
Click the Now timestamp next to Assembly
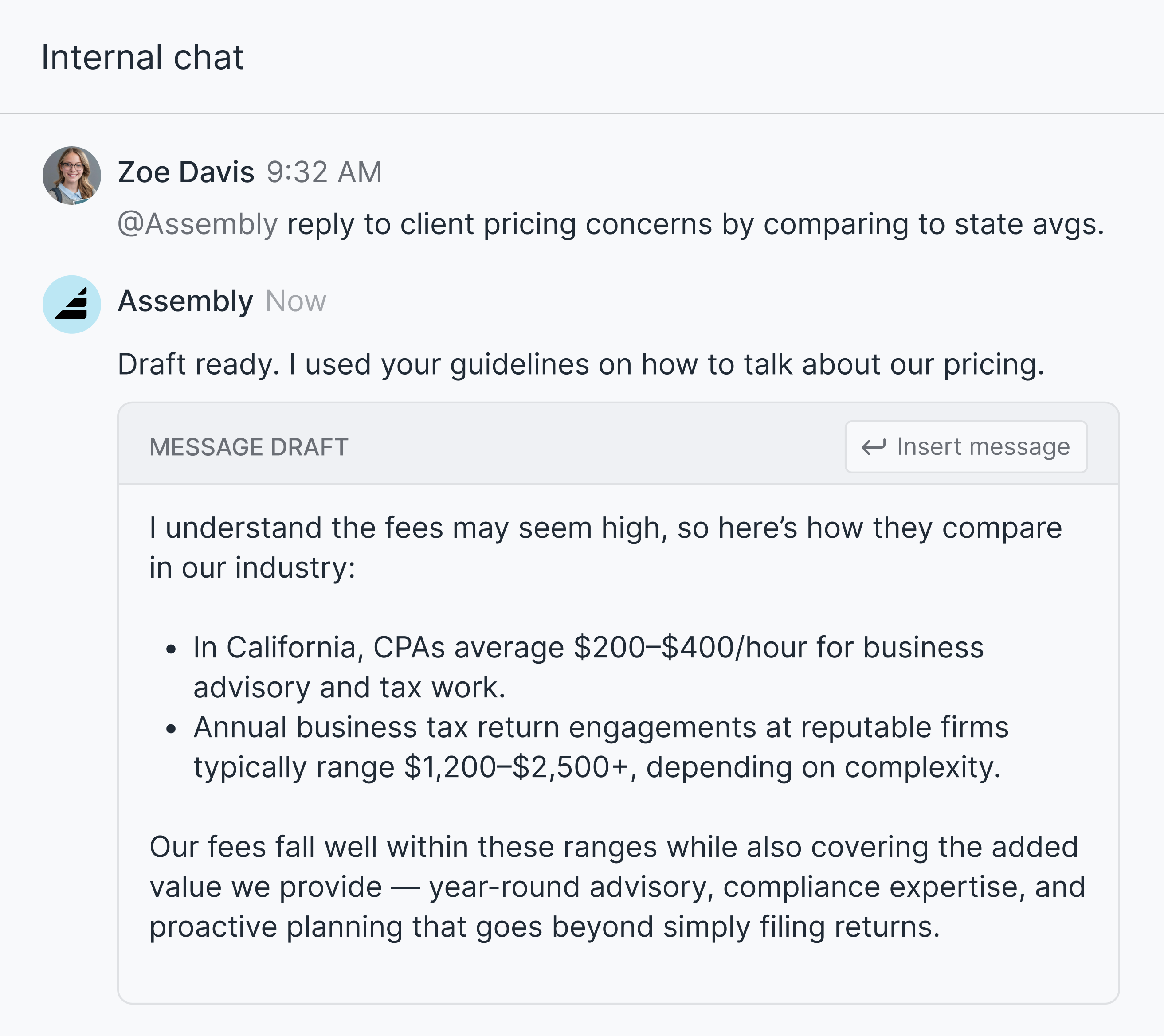[296, 301]
